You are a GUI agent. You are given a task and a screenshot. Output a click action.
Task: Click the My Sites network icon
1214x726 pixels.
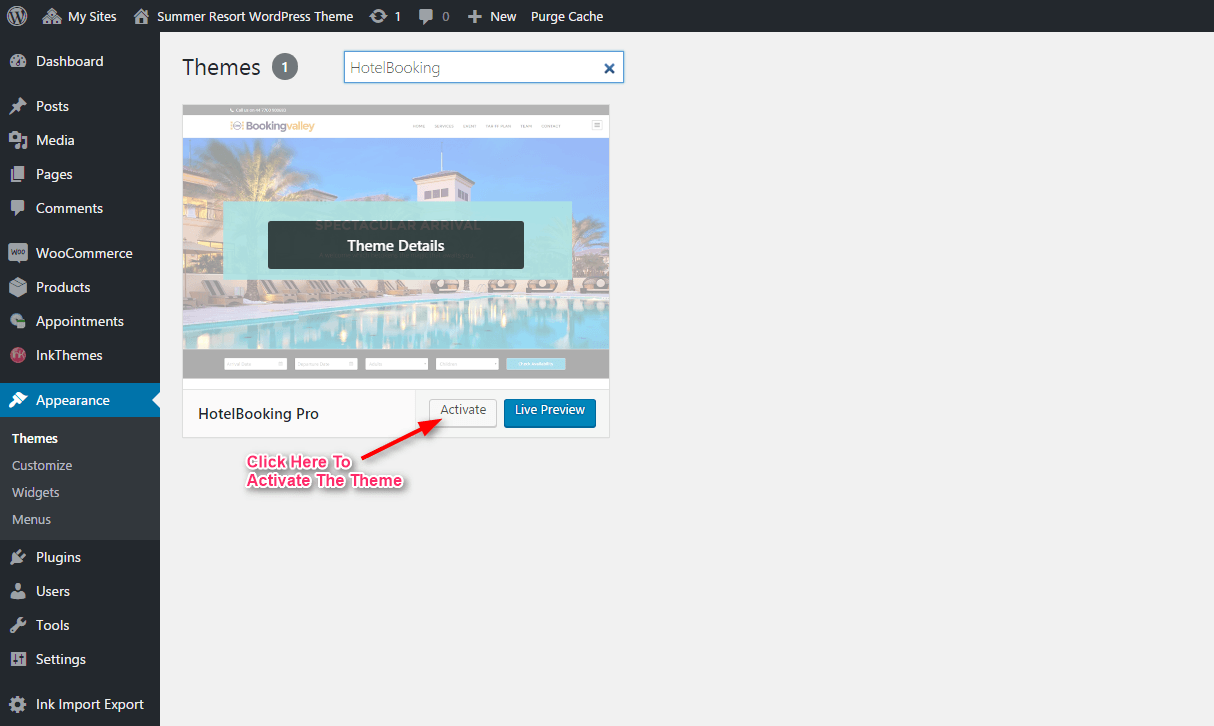(x=52, y=16)
